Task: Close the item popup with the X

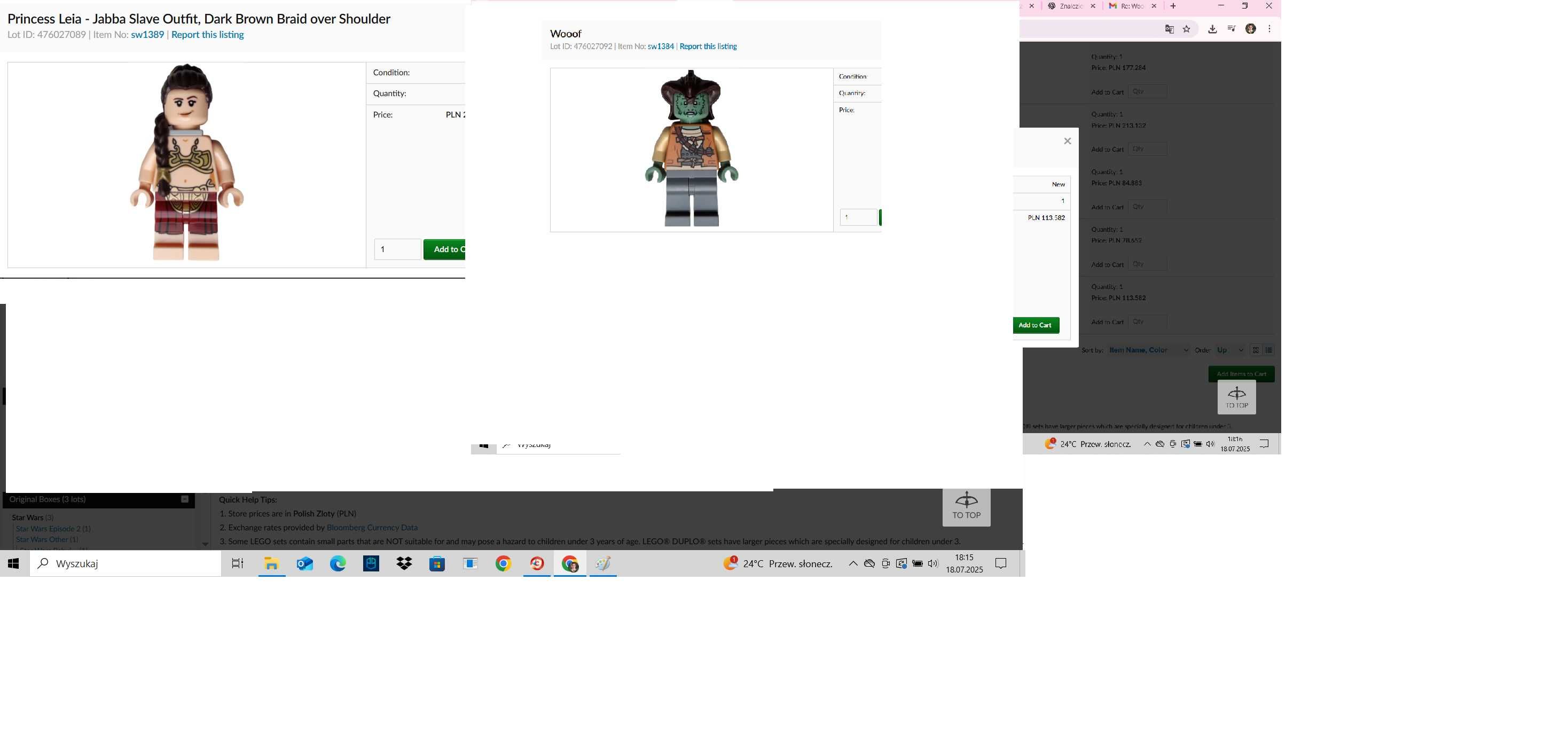Action: pos(1067,141)
